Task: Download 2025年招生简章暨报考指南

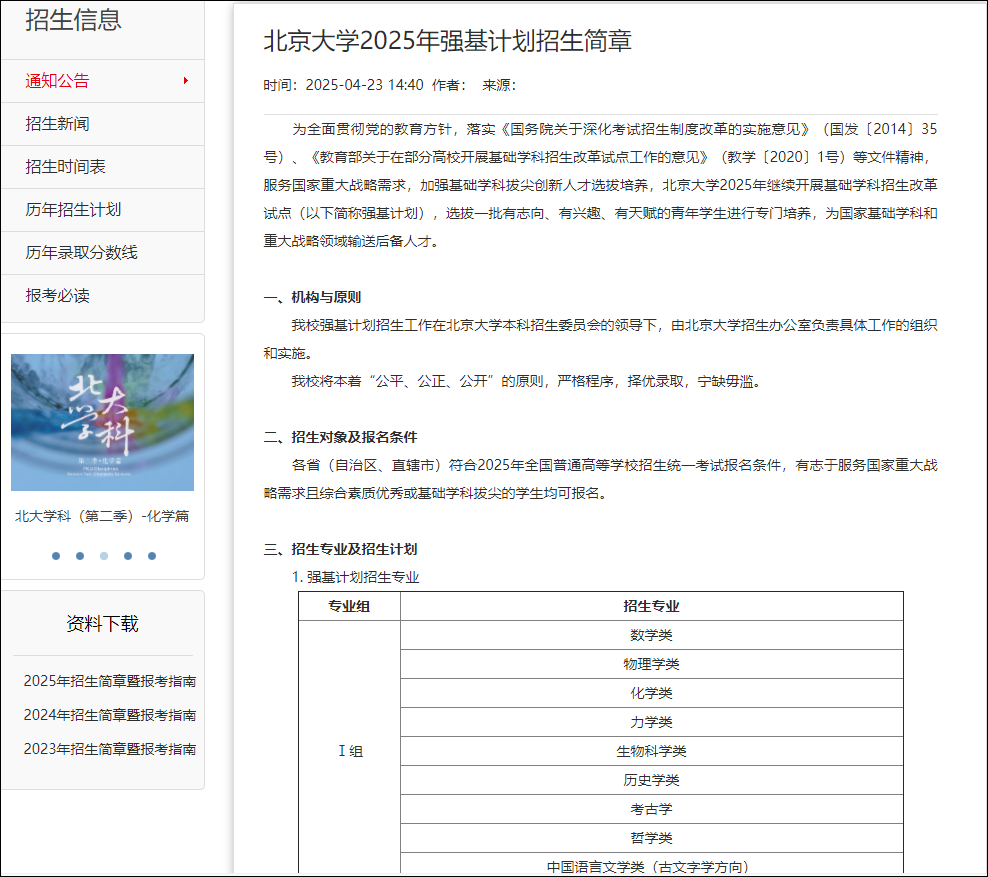Action: pyautogui.click(x=109, y=681)
